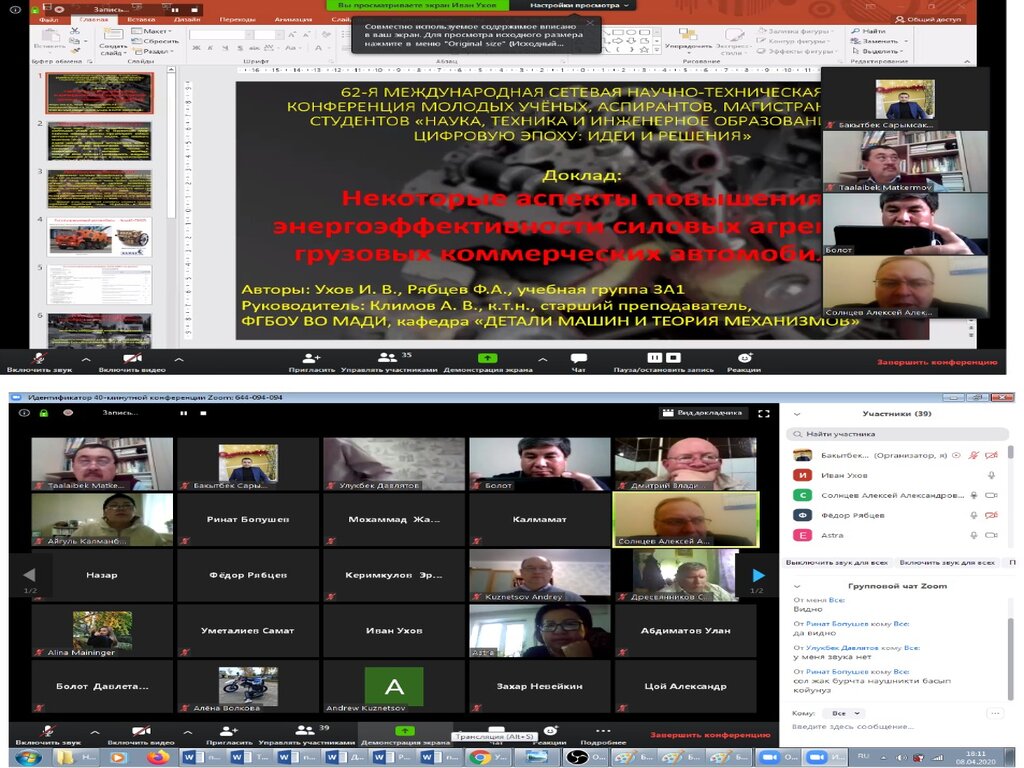Screen dimensions: 1024x768
Task: Click Пригласить icon in upper Zoom toolbar
Action: 311,357
